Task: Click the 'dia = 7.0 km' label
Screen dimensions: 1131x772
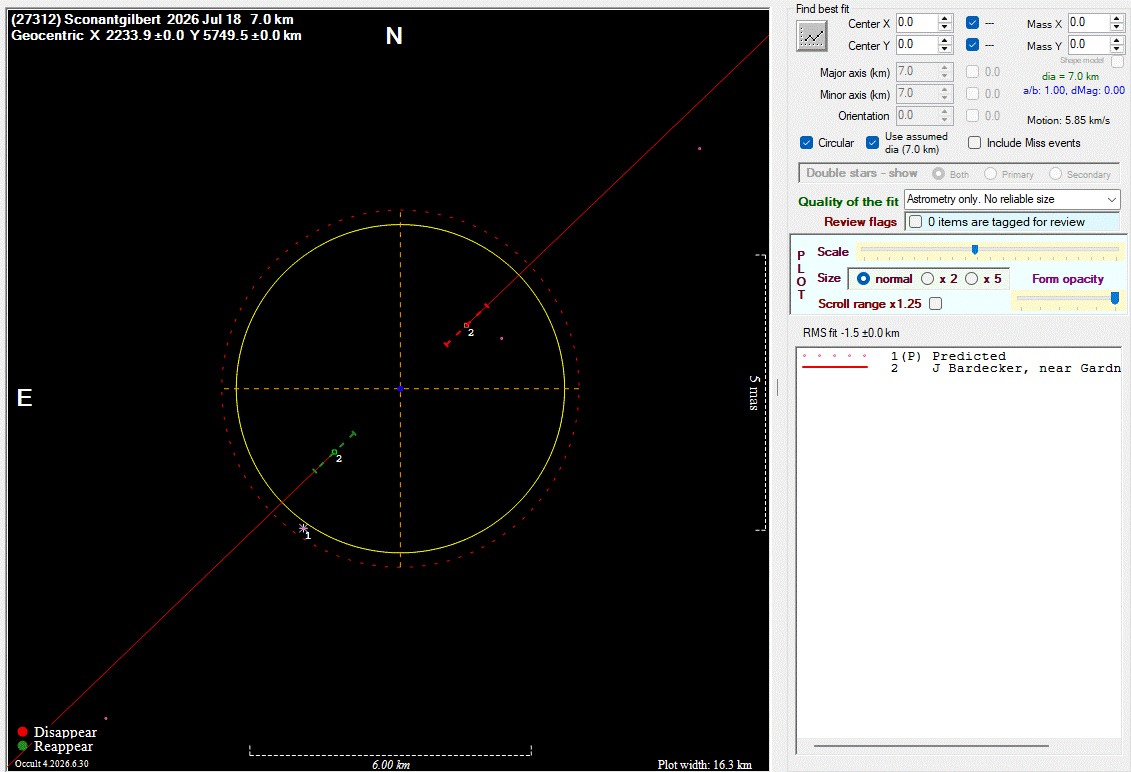Action: coord(1070,76)
